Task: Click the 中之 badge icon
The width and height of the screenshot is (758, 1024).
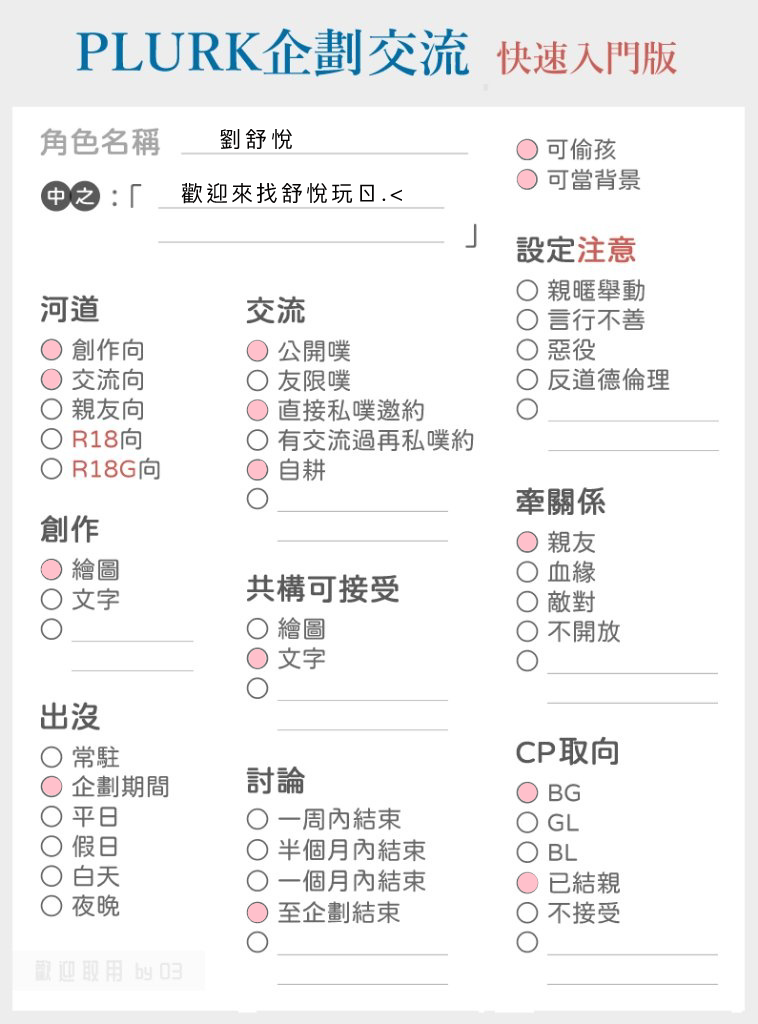Action: (x=71, y=196)
